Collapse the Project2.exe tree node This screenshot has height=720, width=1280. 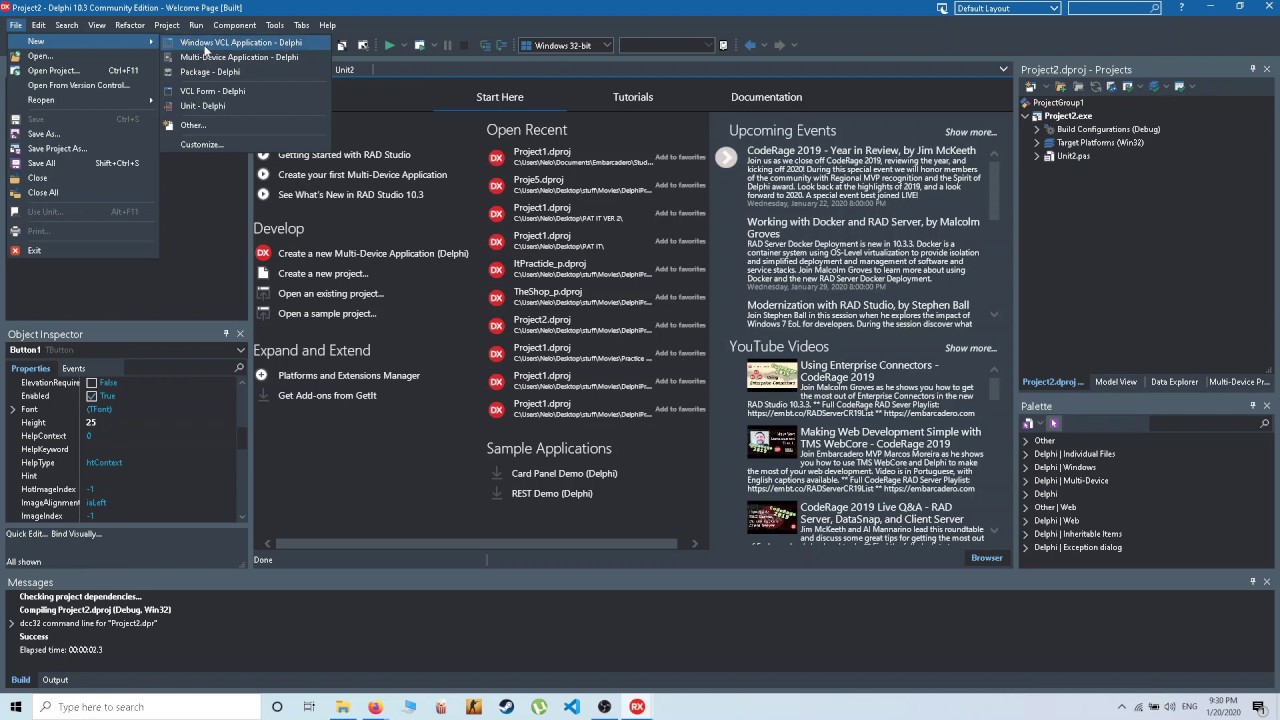[x=1025, y=116]
